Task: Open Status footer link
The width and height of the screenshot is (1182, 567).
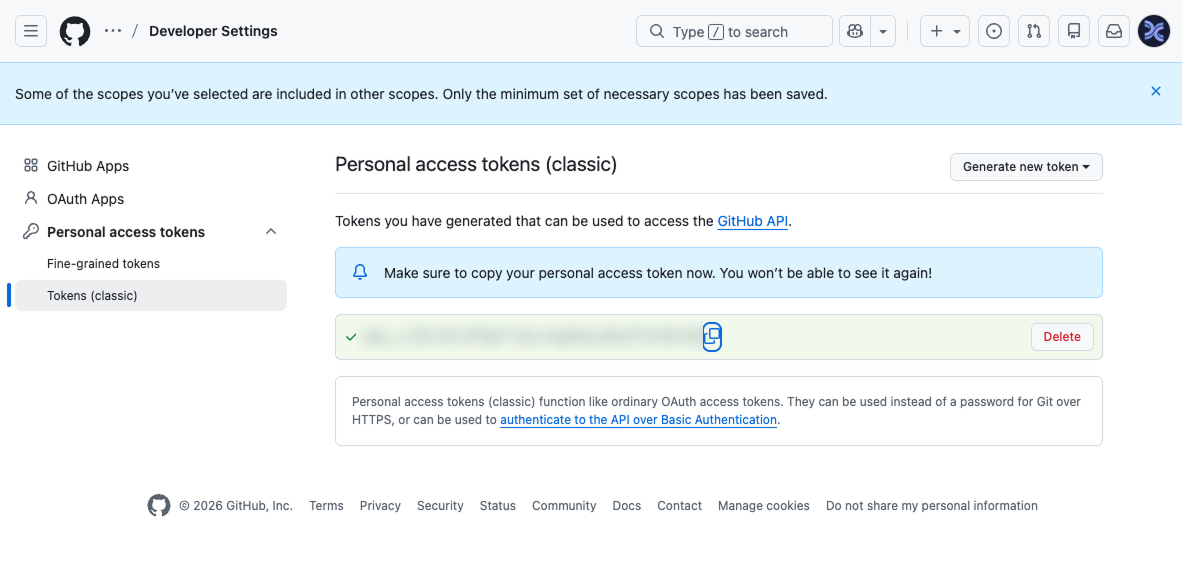Action: pyautogui.click(x=498, y=506)
